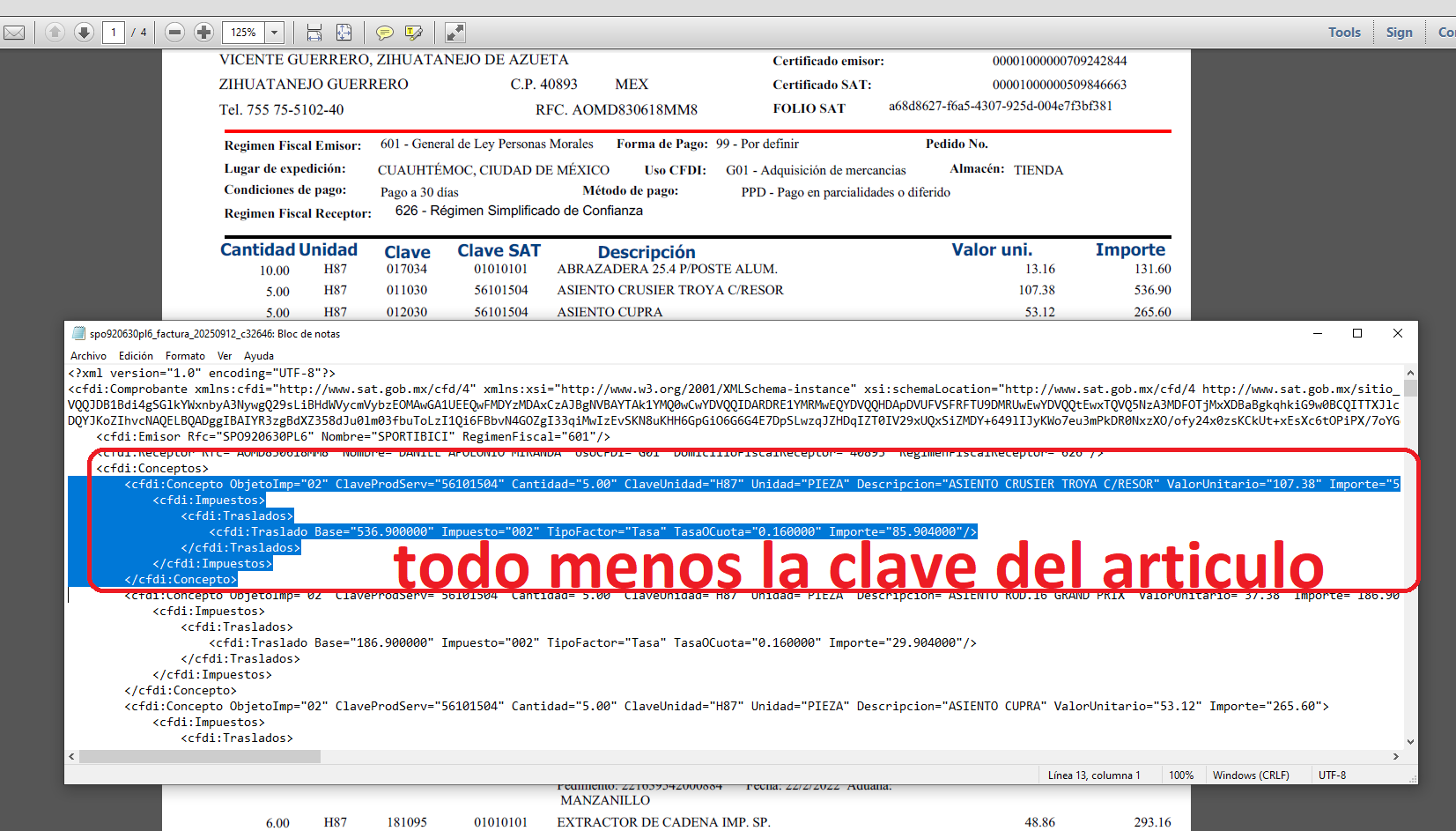Go to next page with down arrow
The image size is (1456, 831).
84,33
